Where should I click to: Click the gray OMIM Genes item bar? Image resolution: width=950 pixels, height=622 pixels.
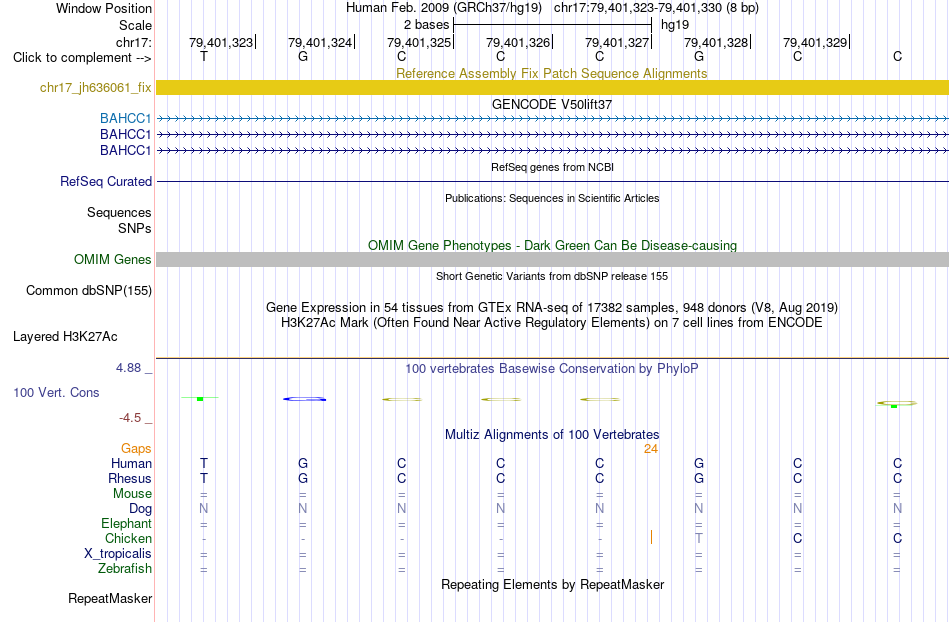point(552,259)
